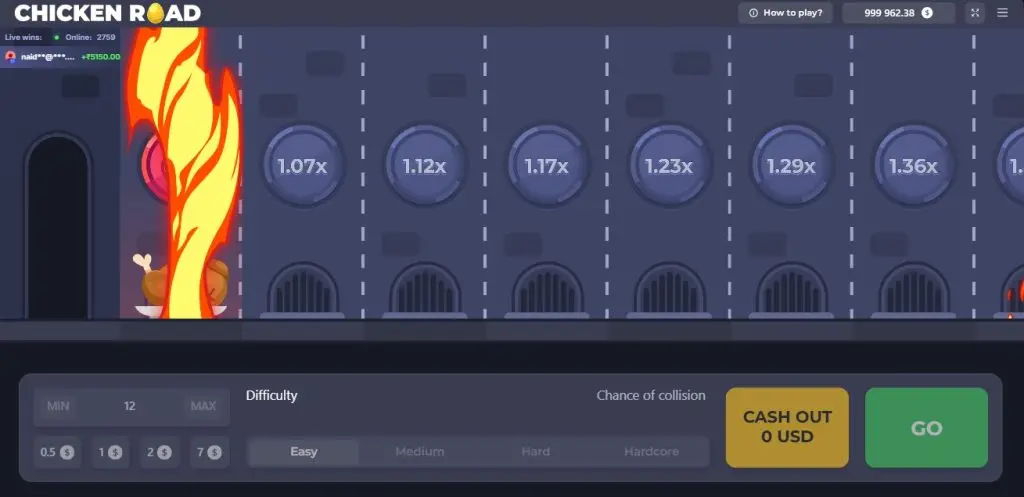This screenshot has width=1024, height=497.
Task: Set bet to MIN
Action: pyautogui.click(x=57, y=406)
